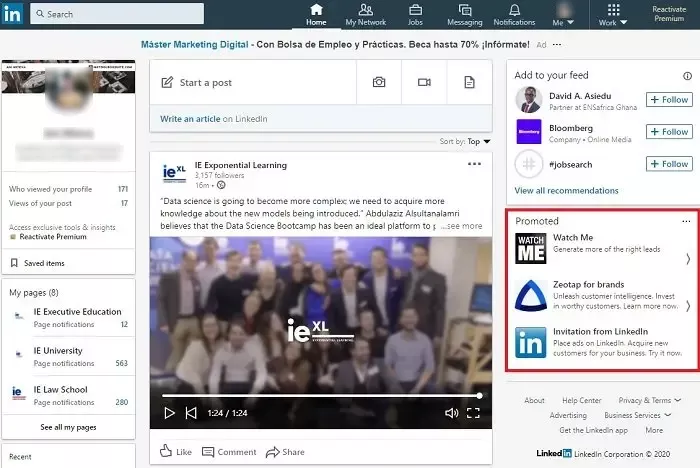
Task: Open the Home tab
Action: (x=316, y=15)
